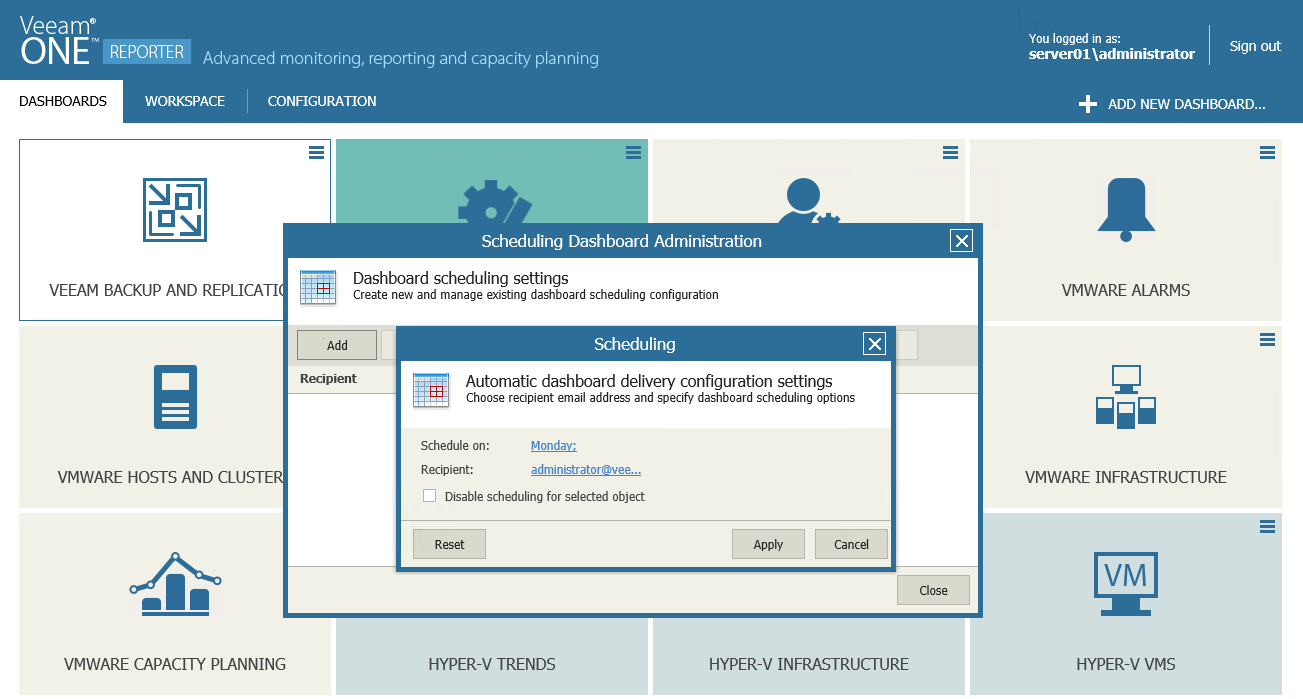Open hamburger menu on Hyper-V VMs tile
1303x699 pixels.
tap(1267, 526)
